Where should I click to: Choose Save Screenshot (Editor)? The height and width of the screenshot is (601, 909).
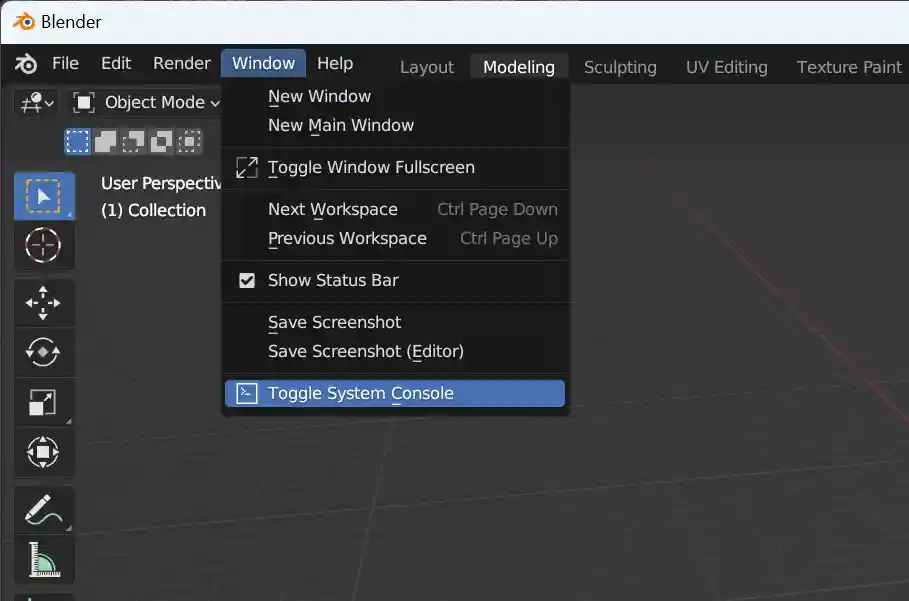(394, 351)
